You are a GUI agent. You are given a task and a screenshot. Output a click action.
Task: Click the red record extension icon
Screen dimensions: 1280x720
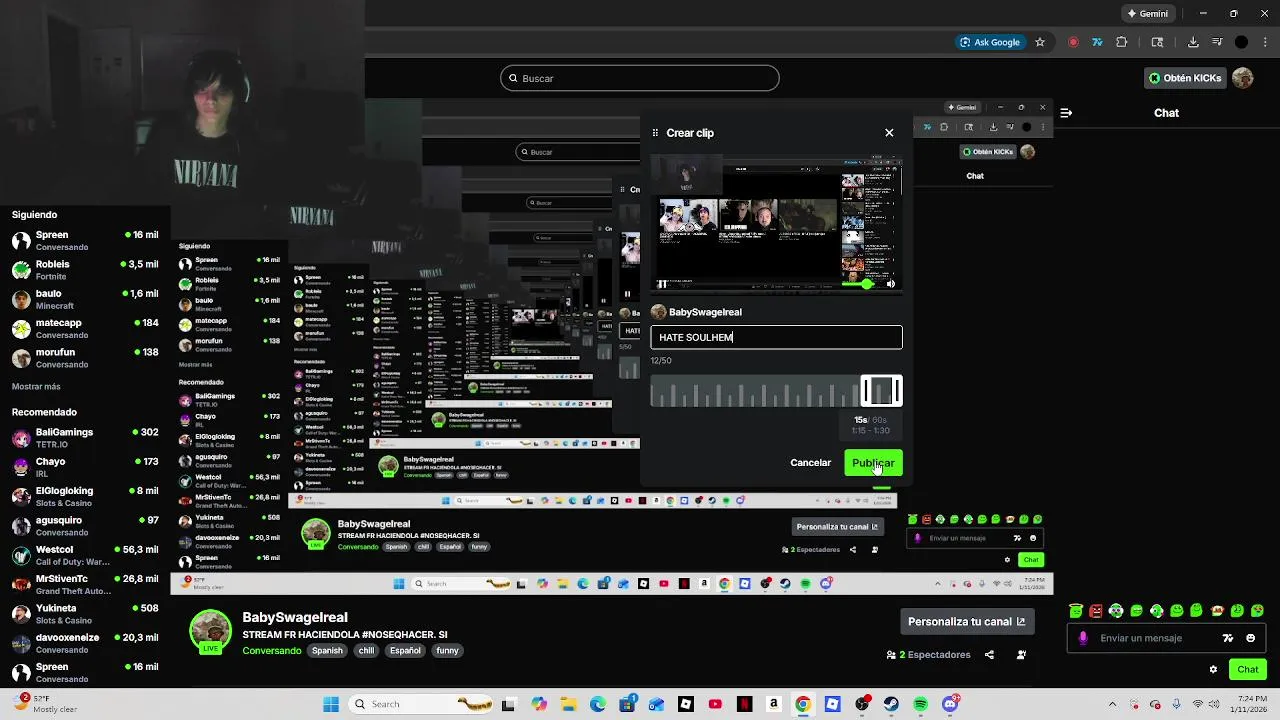click(1073, 42)
